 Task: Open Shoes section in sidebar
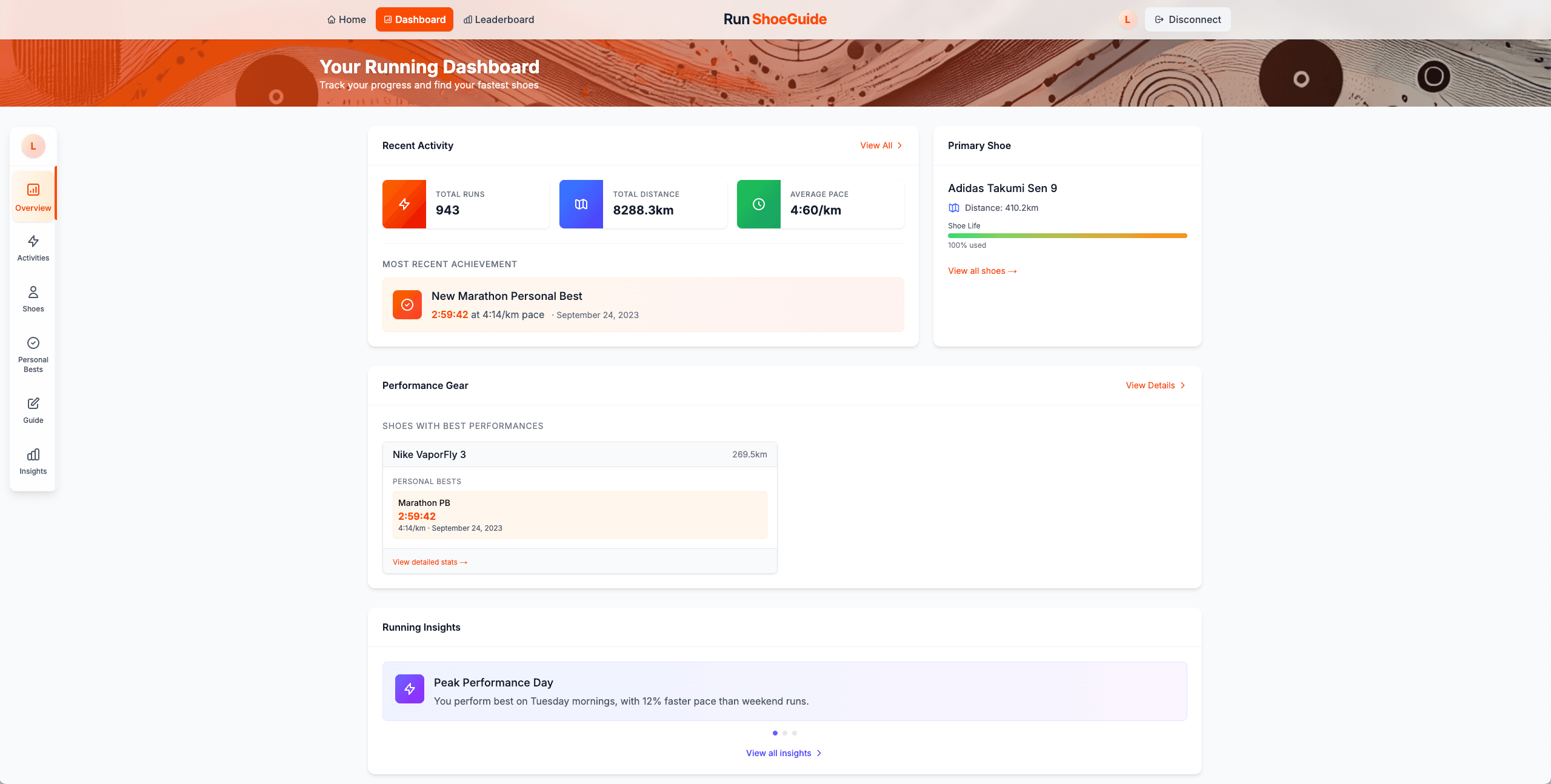click(x=33, y=299)
